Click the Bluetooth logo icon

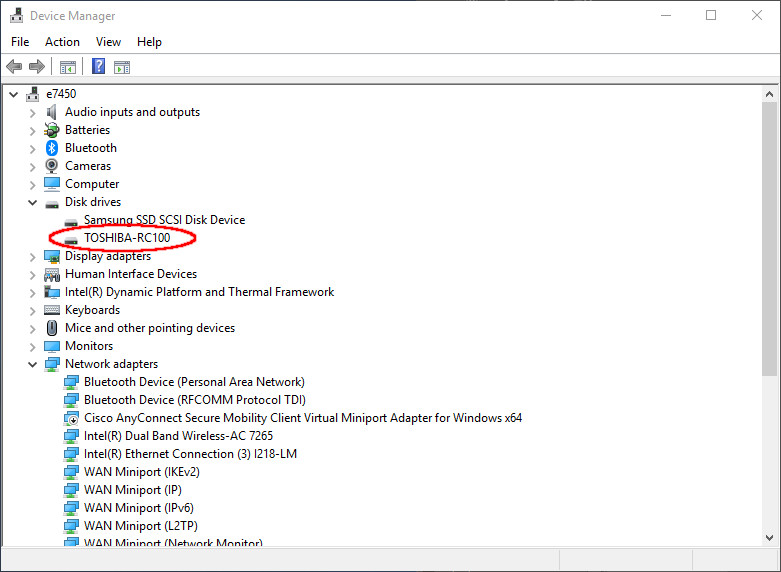[52, 148]
